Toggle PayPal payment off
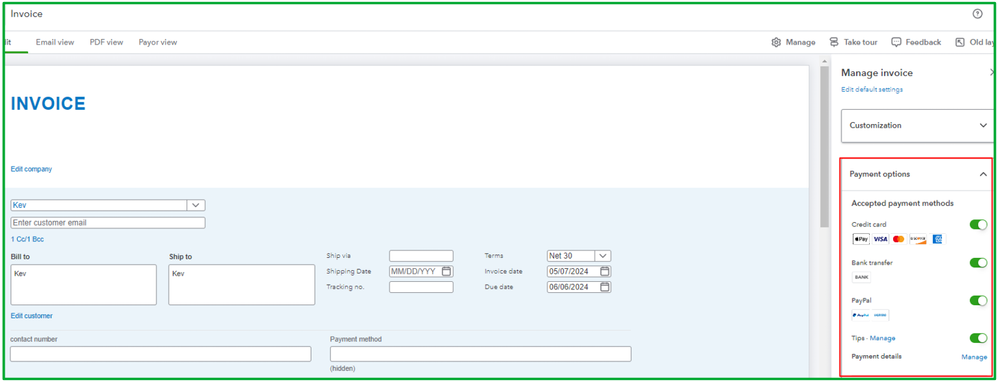 (x=978, y=301)
